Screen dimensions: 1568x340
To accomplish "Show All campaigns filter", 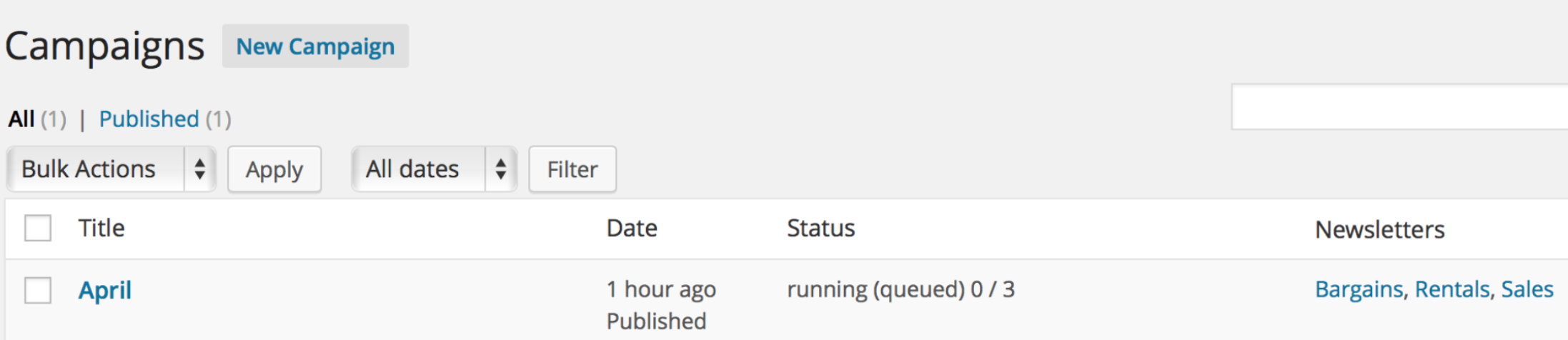I will [21, 119].
